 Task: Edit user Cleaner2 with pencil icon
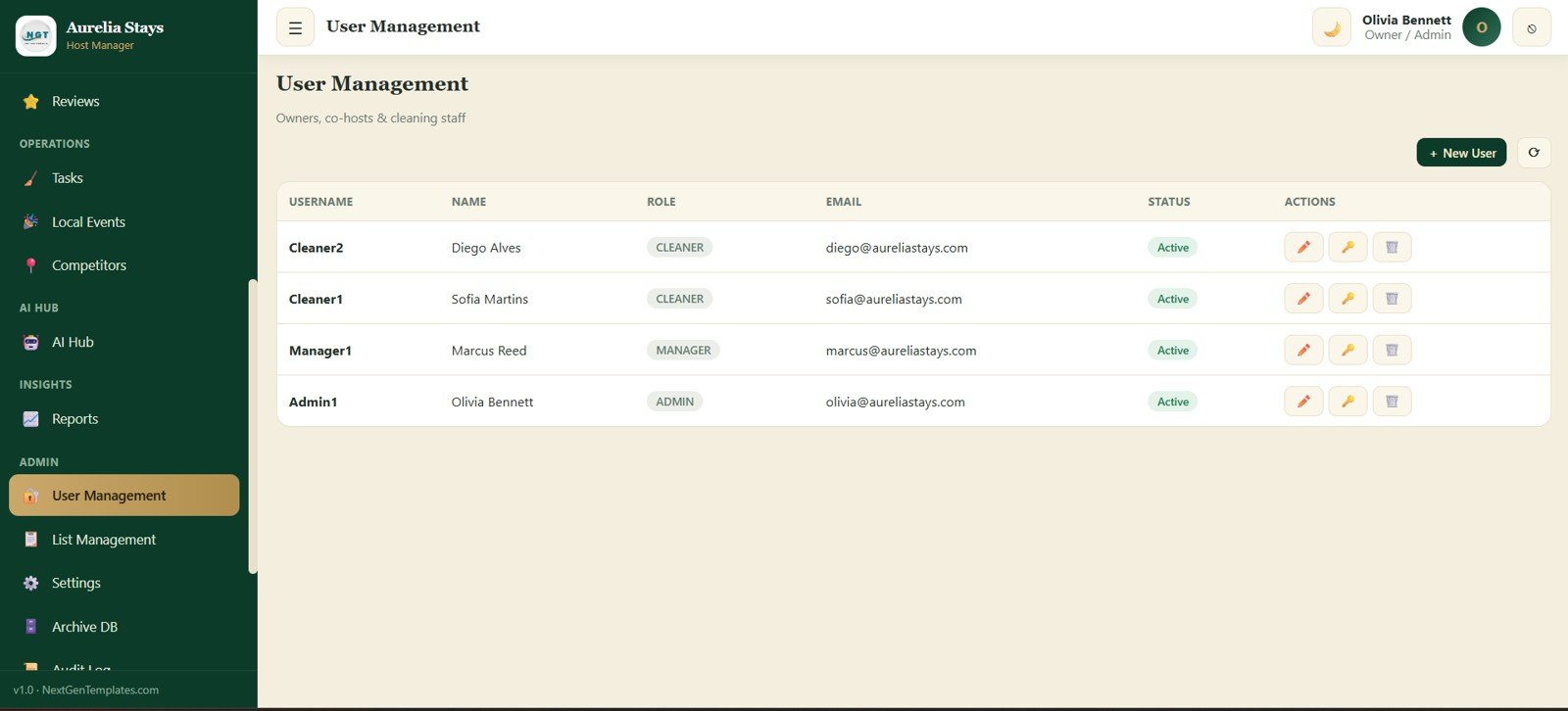pos(1303,247)
